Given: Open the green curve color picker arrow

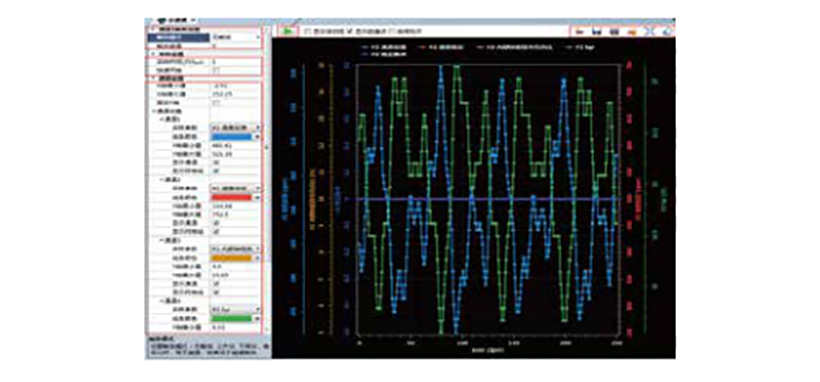Looking at the screenshot, I should coord(258,318).
